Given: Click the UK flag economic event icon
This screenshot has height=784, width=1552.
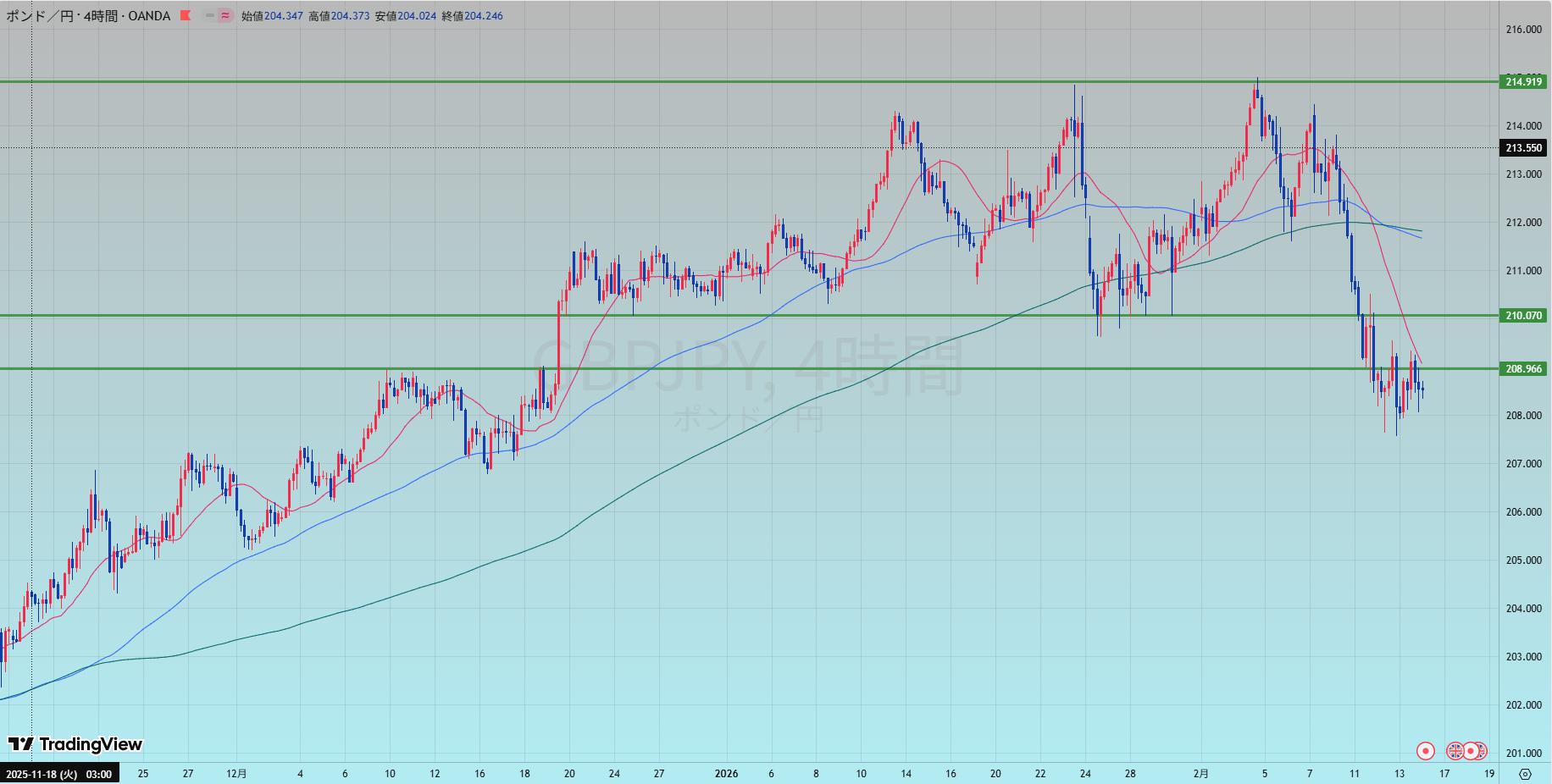Looking at the screenshot, I should (1455, 751).
